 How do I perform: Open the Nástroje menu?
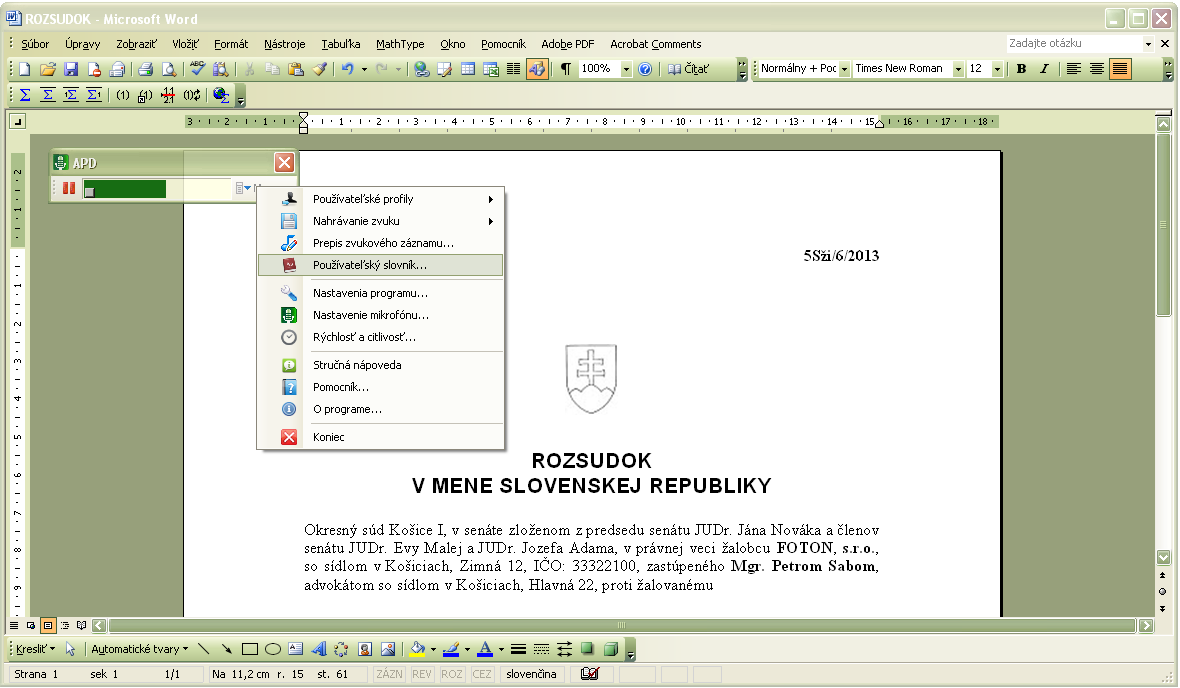pos(284,44)
